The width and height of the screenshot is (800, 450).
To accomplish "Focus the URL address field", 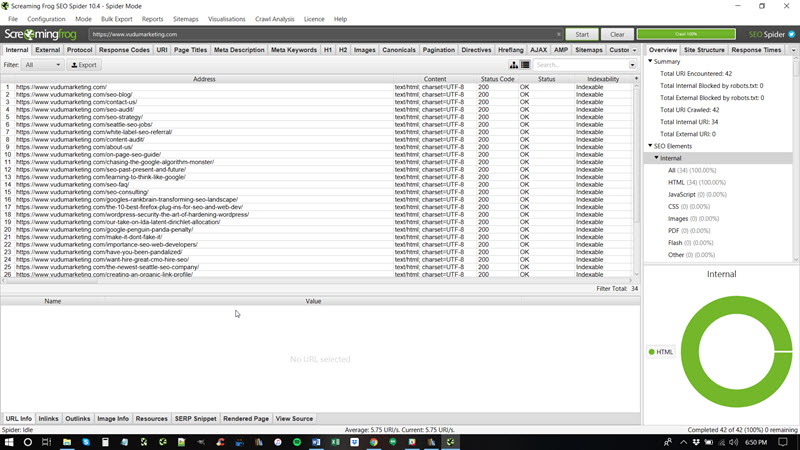I will (324, 34).
